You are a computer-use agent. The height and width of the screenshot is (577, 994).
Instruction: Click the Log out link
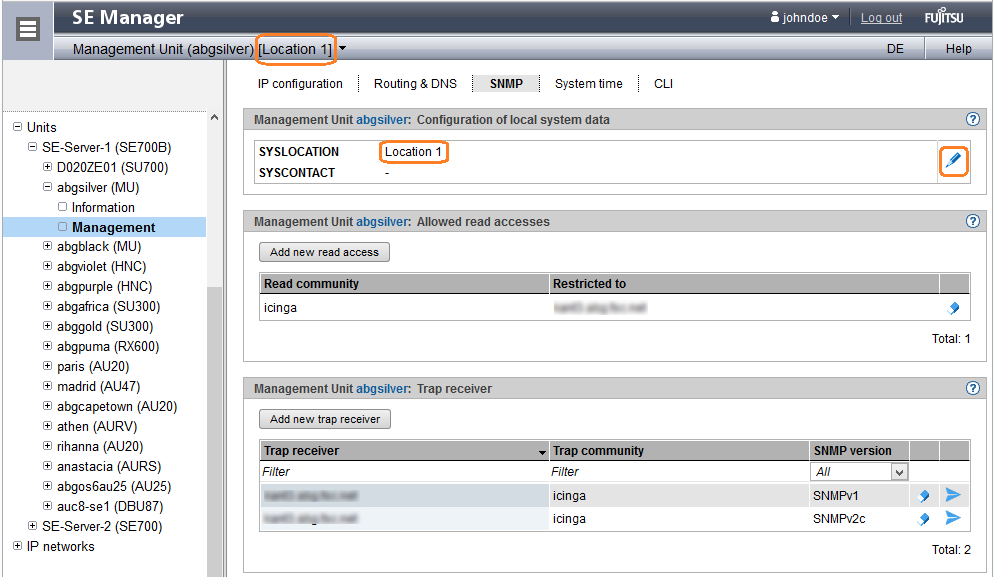coord(881,18)
